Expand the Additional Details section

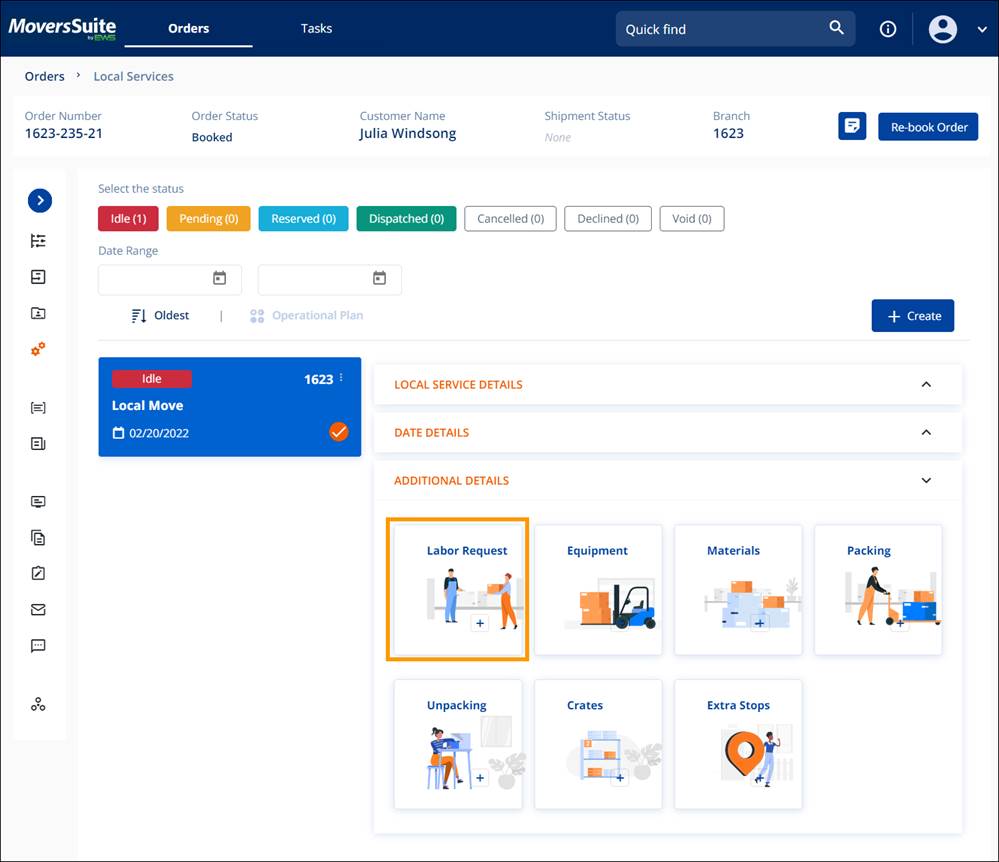tap(925, 480)
